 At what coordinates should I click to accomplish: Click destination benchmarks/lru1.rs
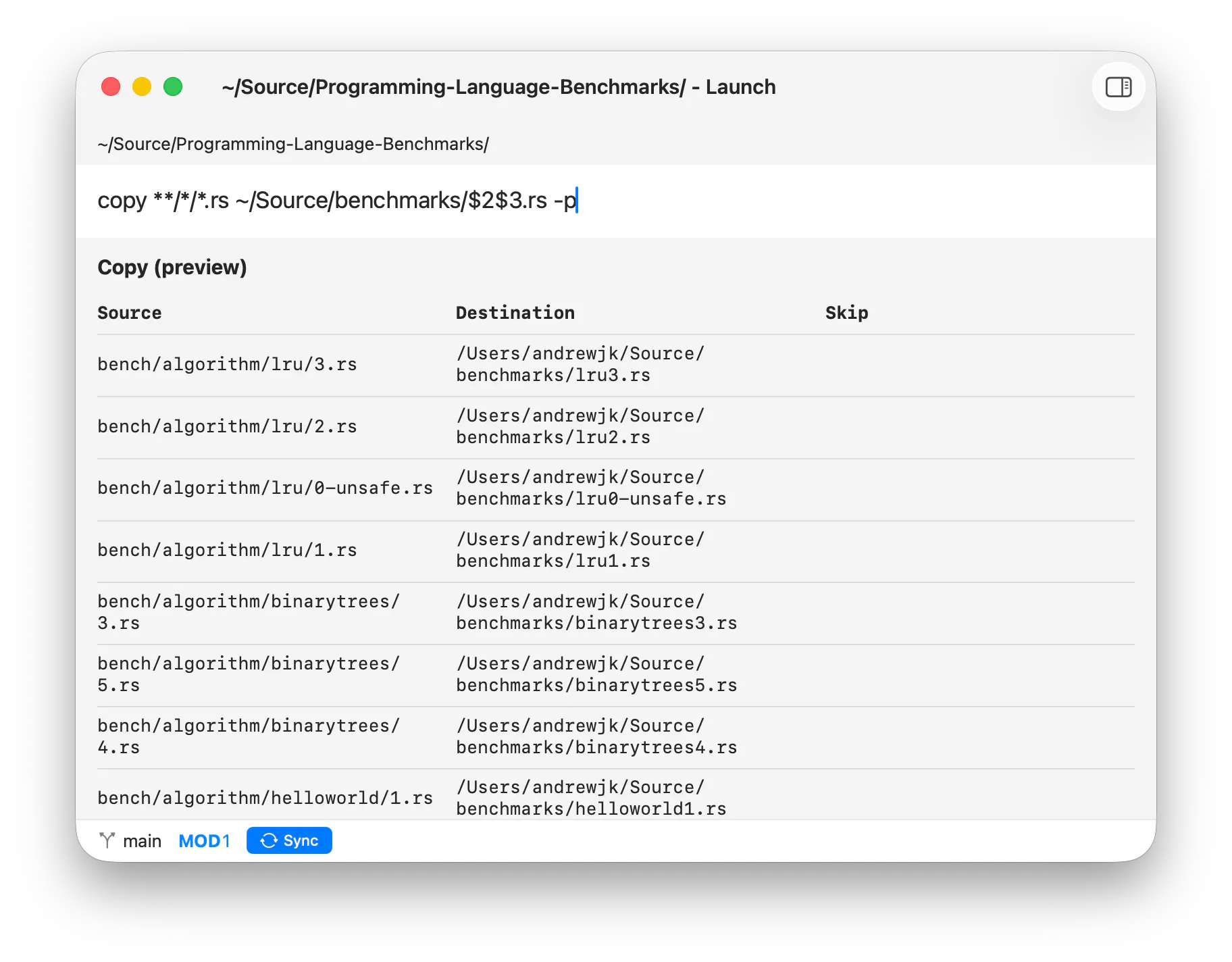(580, 551)
